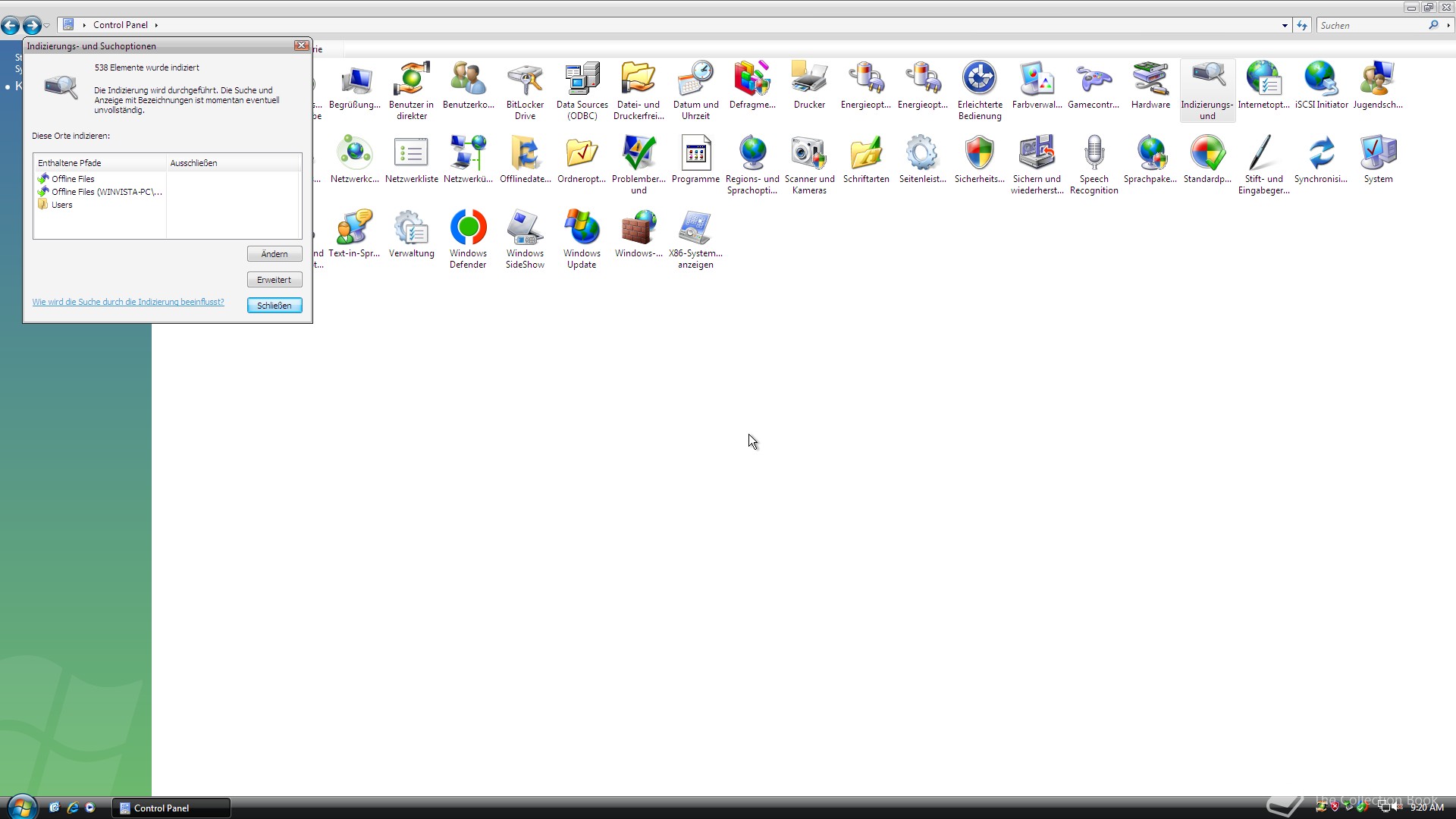The height and width of the screenshot is (819, 1456).
Task: Open the Seitenleiste gear icon
Action: pyautogui.click(x=923, y=160)
